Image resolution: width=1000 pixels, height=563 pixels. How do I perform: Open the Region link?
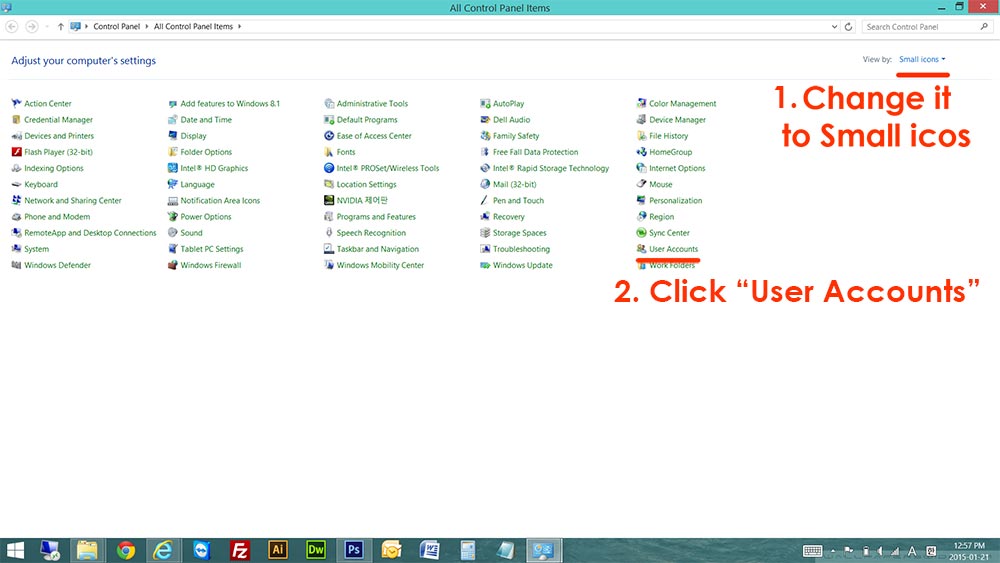[661, 217]
